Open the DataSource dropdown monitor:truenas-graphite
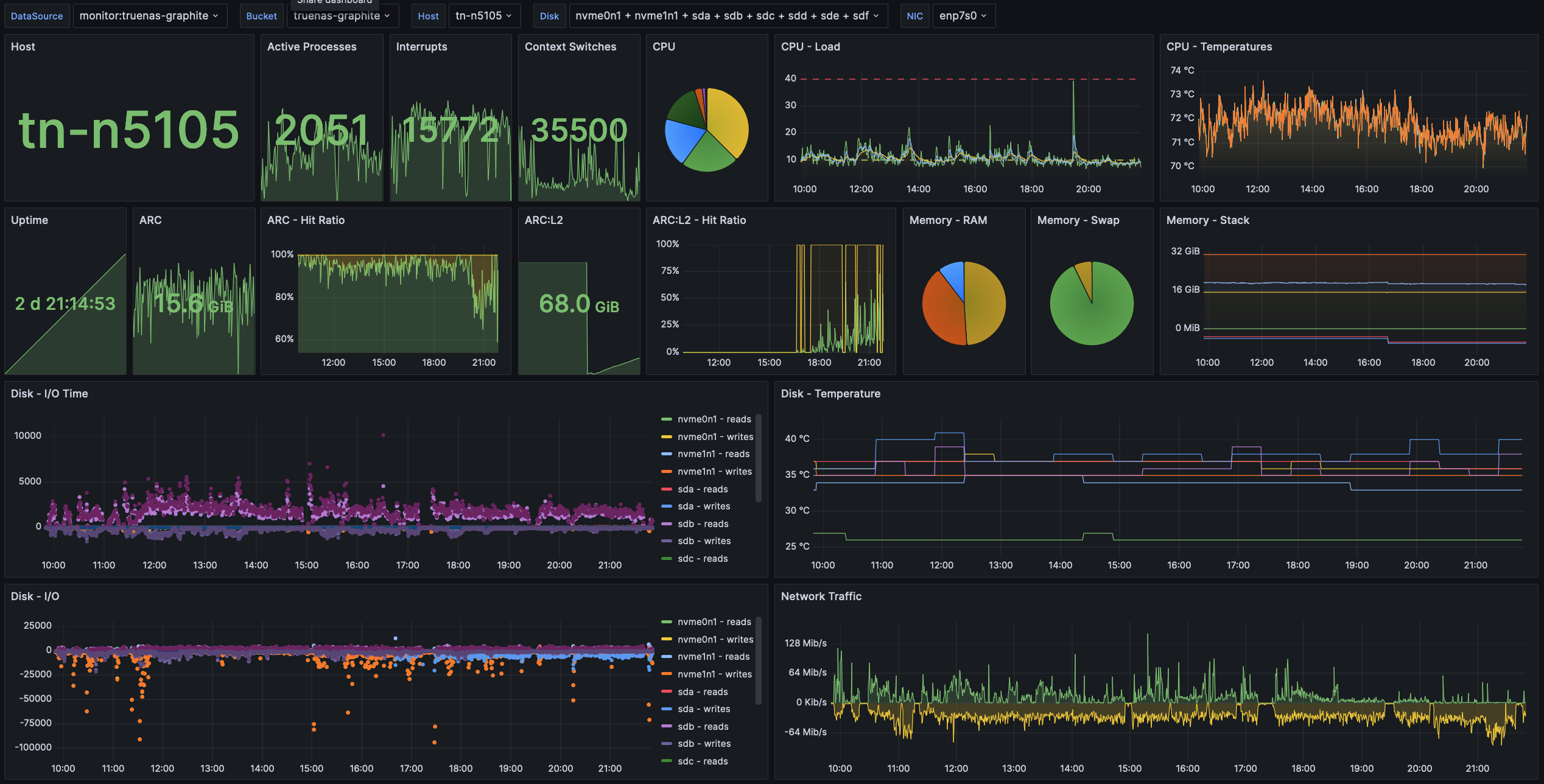 (x=149, y=16)
